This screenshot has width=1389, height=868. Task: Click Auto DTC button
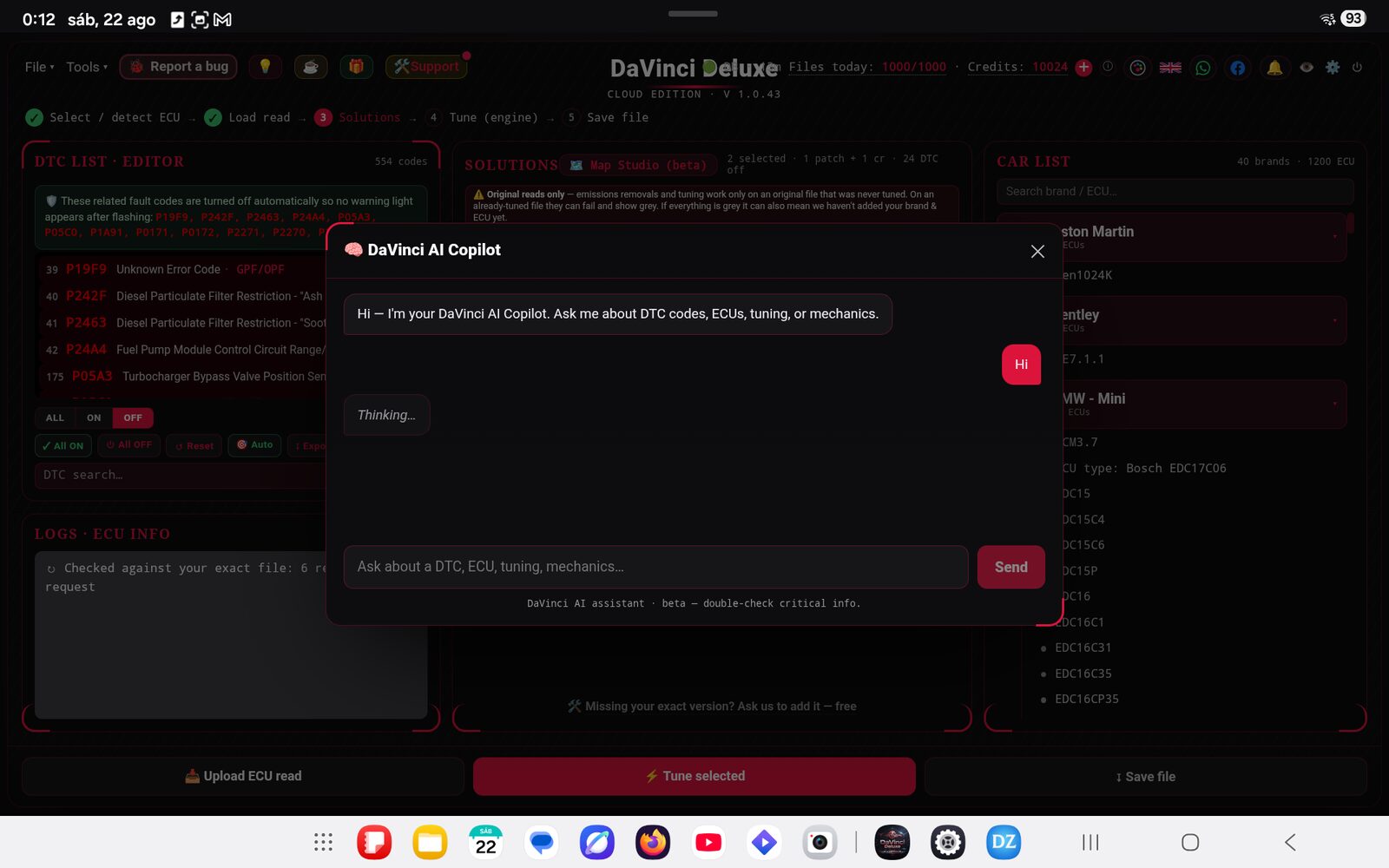point(254,445)
